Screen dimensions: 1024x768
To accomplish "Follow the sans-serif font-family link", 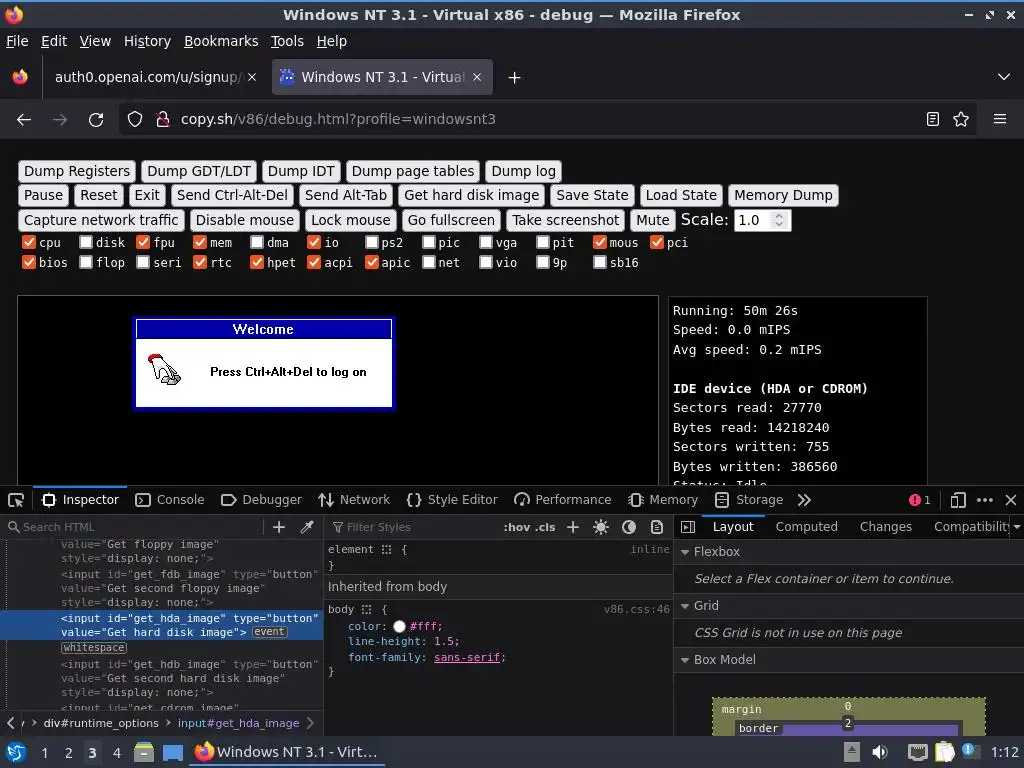I will [x=467, y=658].
